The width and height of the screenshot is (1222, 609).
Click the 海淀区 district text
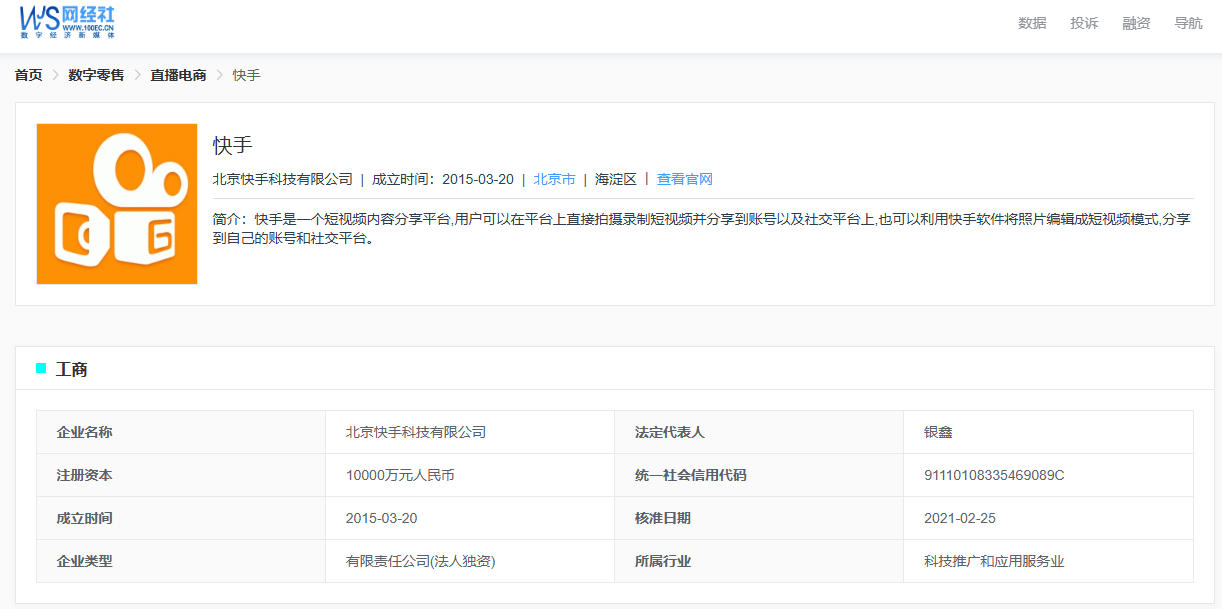pyautogui.click(x=616, y=179)
